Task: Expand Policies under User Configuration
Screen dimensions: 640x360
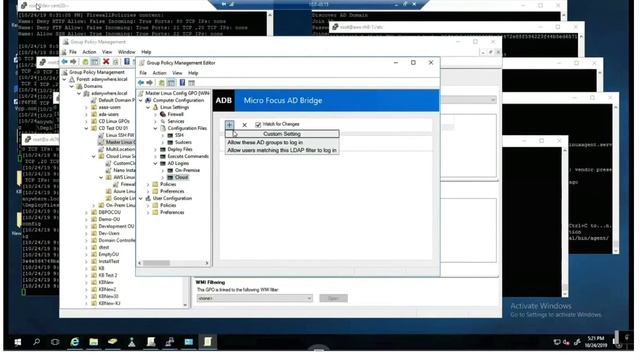Action: click(x=148, y=205)
